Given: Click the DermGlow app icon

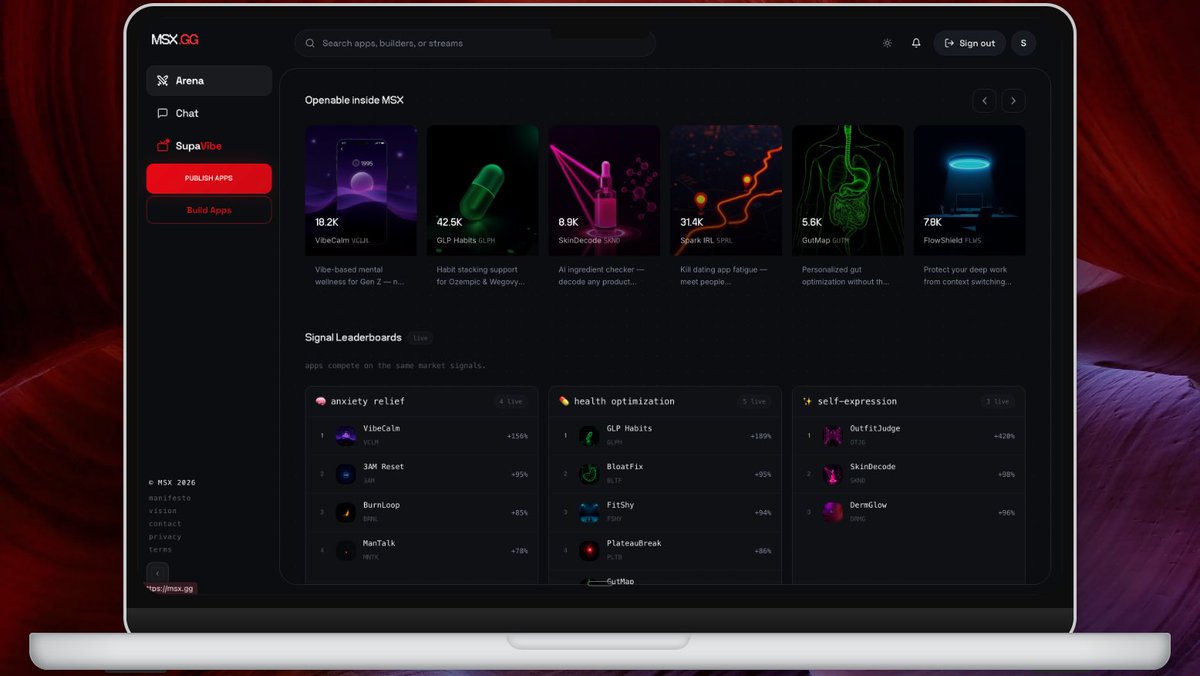Looking at the screenshot, I should 833,512.
